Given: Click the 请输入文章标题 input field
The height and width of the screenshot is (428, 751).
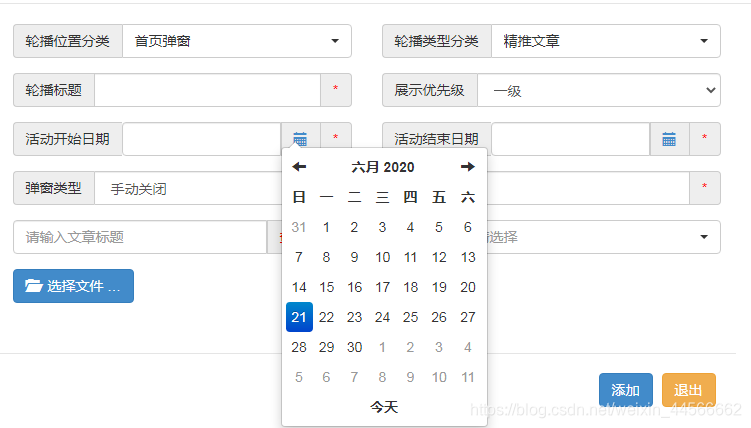Looking at the screenshot, I should coord(140,237).
